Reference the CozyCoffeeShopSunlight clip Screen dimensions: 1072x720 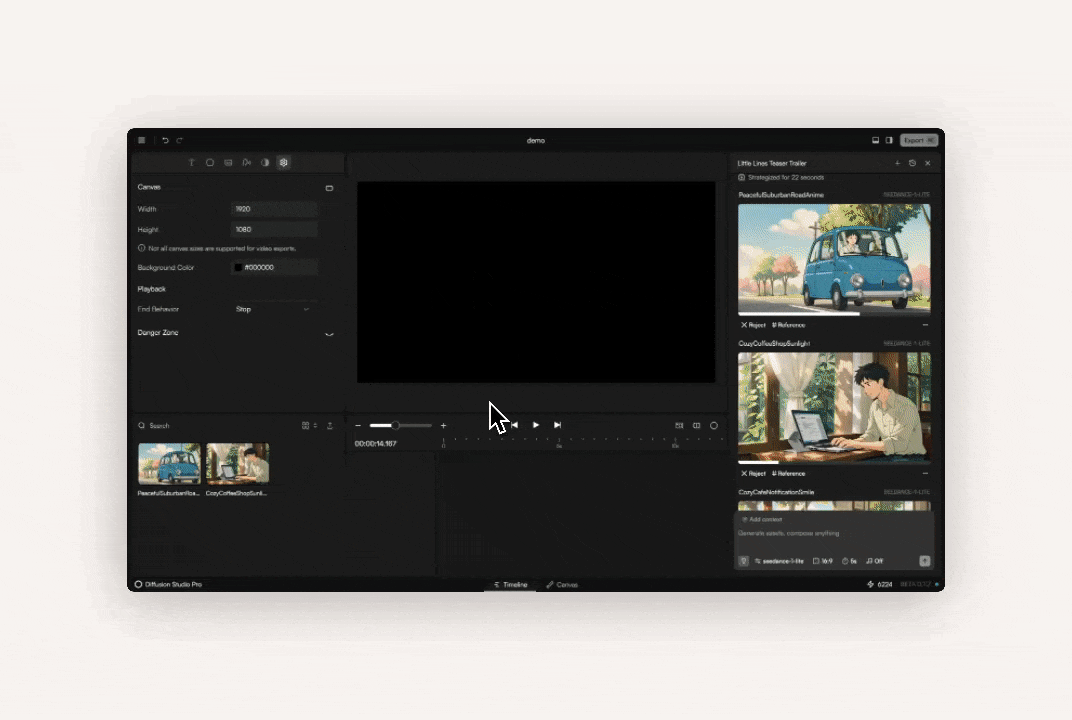coord(788,474)
